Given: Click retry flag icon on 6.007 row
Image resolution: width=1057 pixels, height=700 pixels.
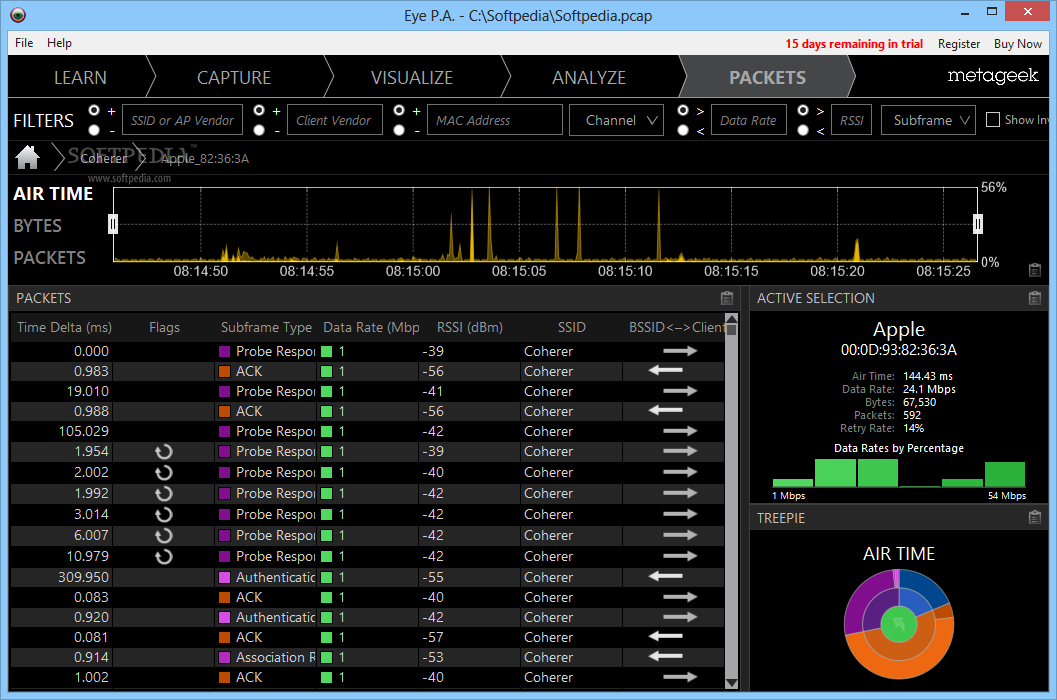Looking at the screenshot, I should (x=164, y=535).
